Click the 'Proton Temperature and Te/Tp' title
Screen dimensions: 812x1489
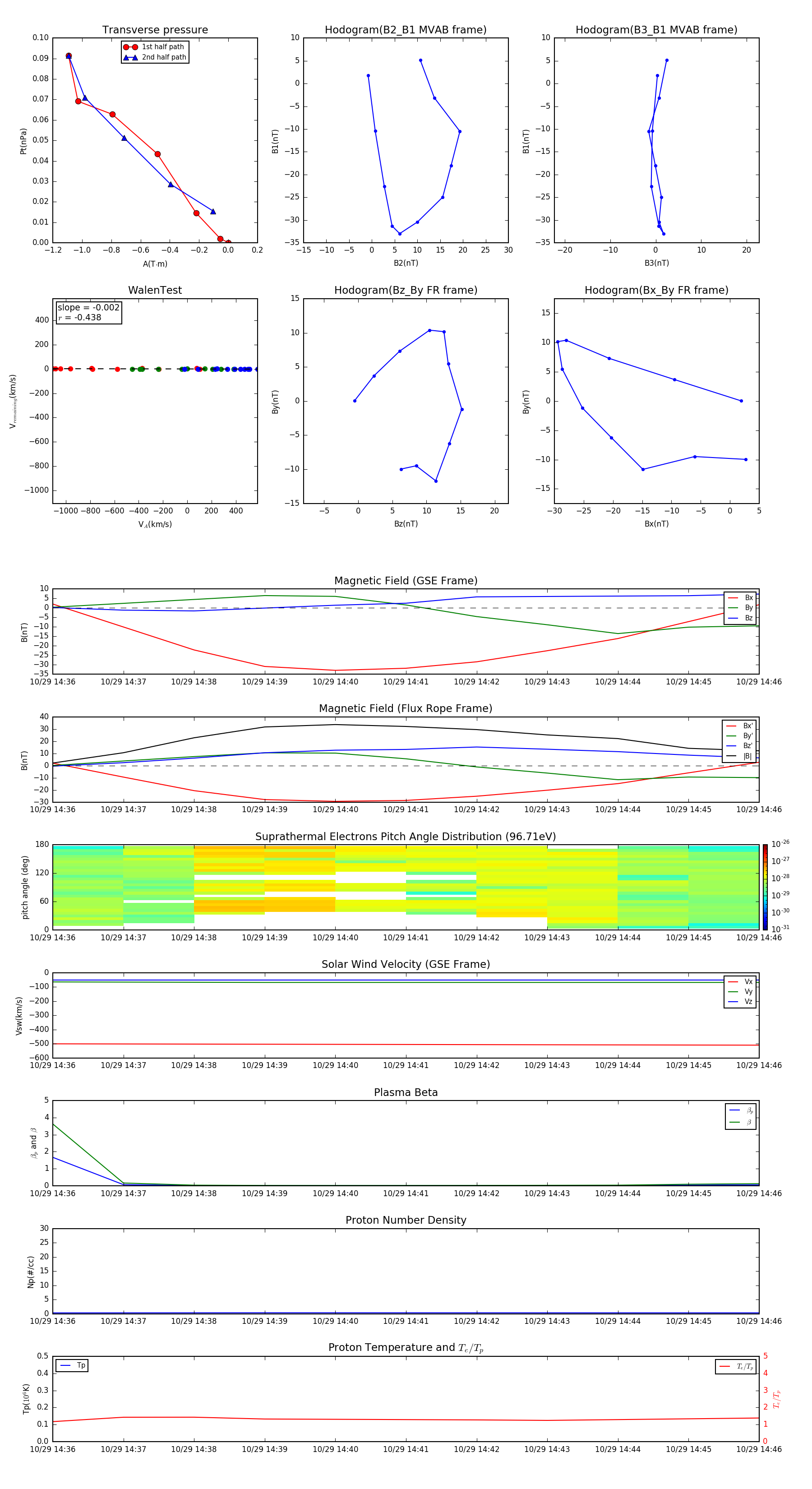(406, 1348)
